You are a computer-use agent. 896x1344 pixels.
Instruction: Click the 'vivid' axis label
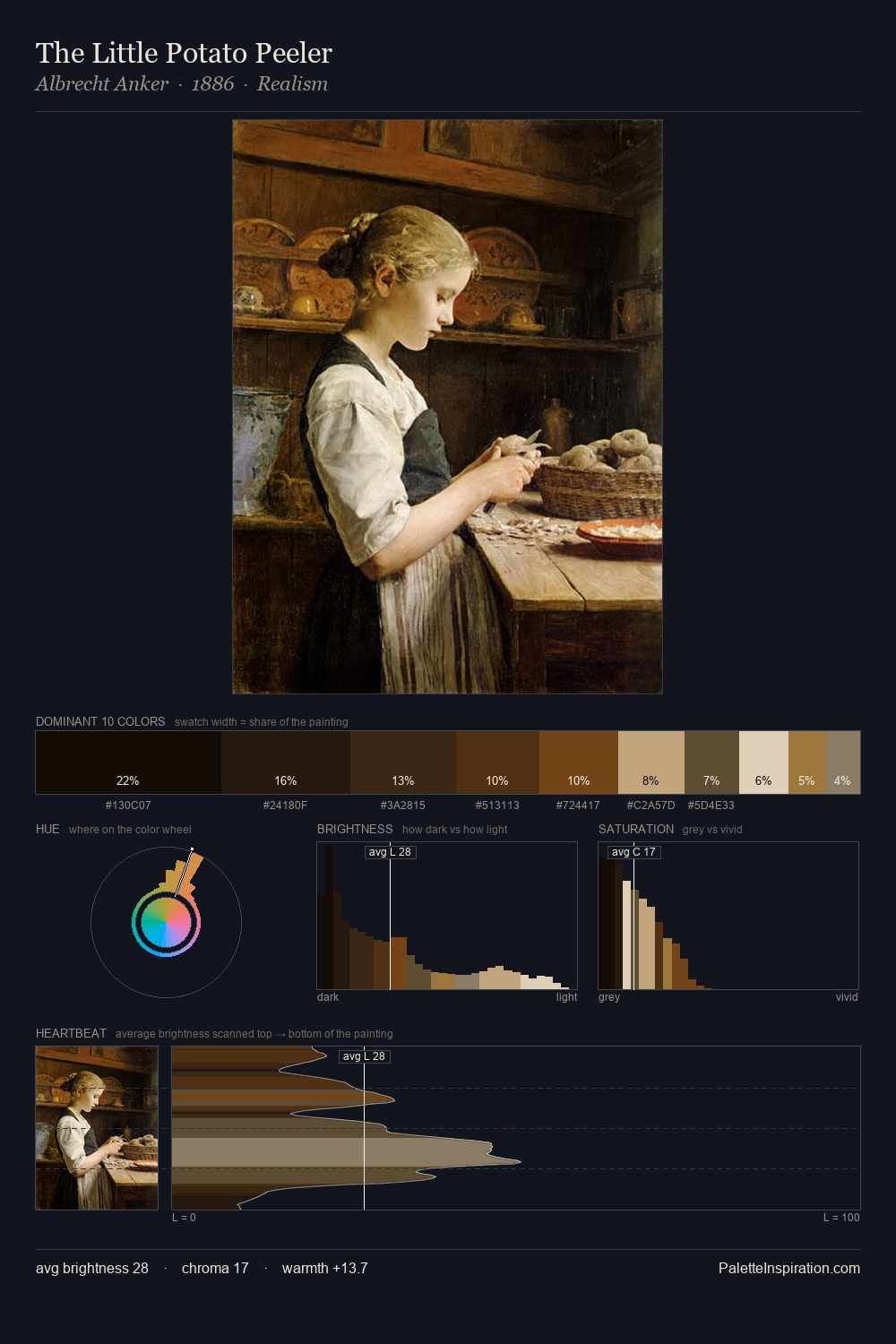(847, 997)
